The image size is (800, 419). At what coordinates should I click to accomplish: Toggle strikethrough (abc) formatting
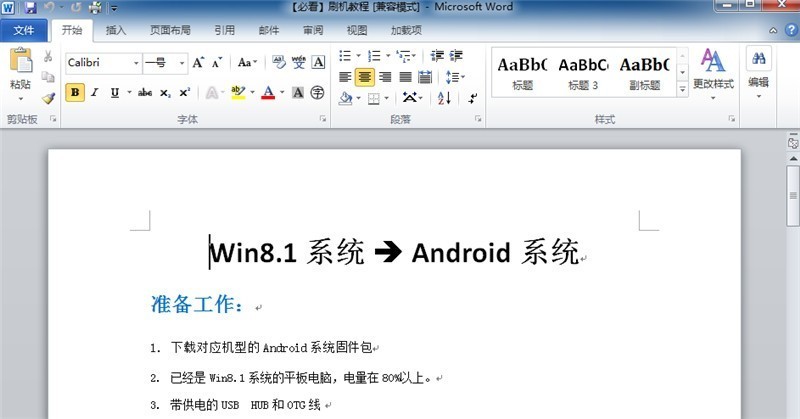point(144,93)
